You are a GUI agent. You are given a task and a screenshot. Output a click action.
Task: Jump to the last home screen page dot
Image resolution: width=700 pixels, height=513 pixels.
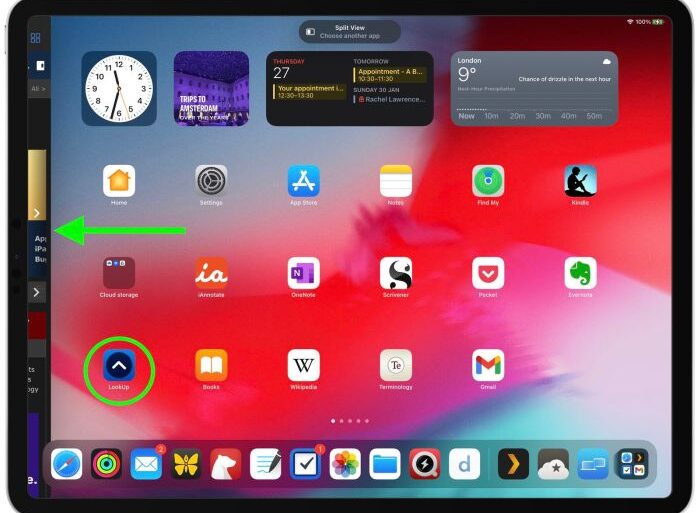[x=367, y=421]
